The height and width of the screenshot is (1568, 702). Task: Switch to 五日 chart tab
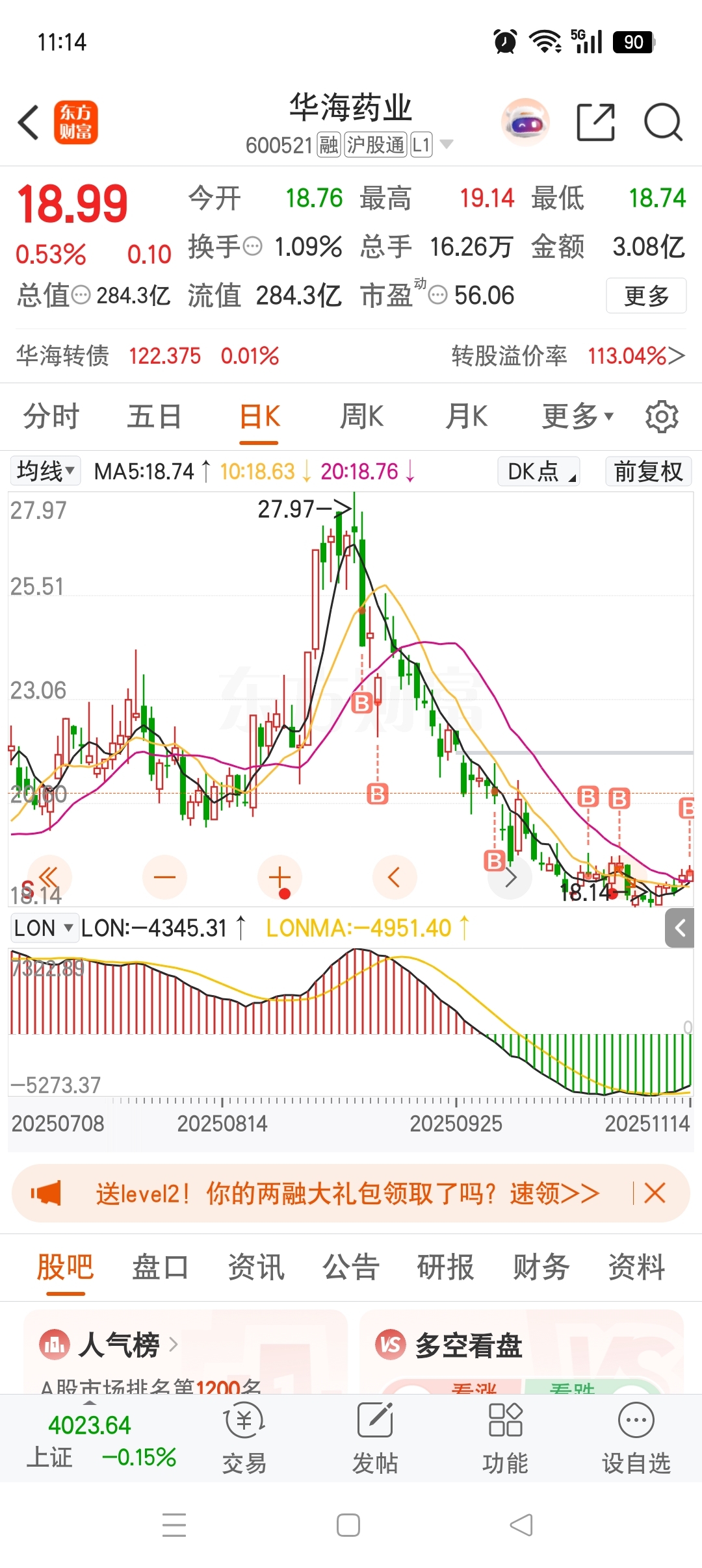click(x=155, y=417)
